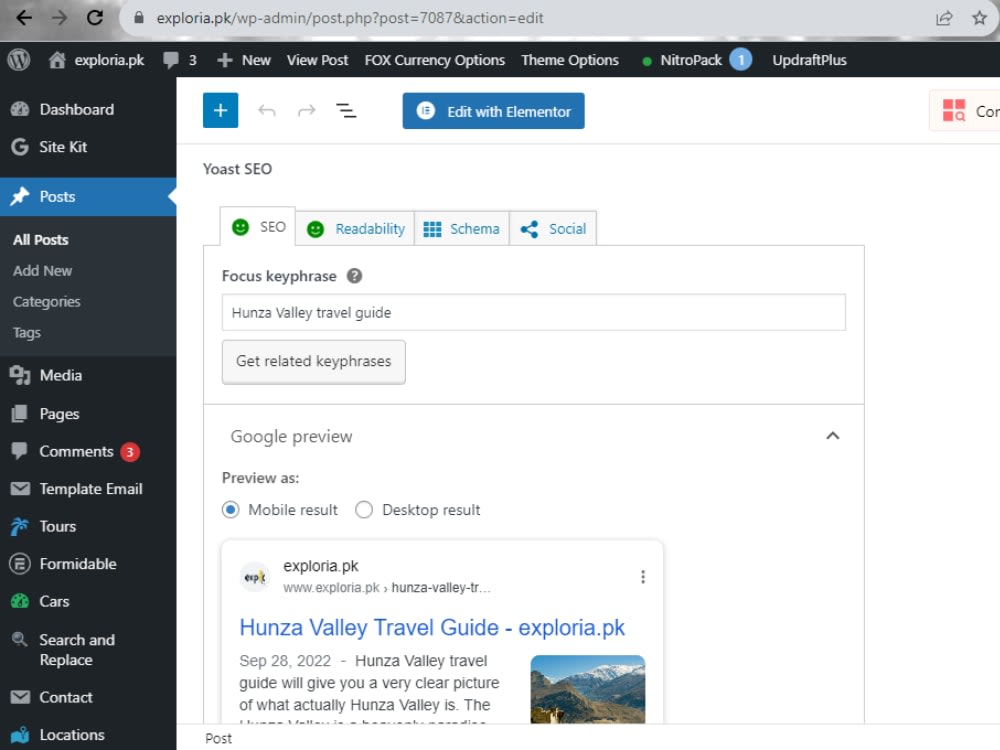Screen dimensions: 1000x750
Task: Click the www.exploria.pk preview URL text
Action: (331, 587)
